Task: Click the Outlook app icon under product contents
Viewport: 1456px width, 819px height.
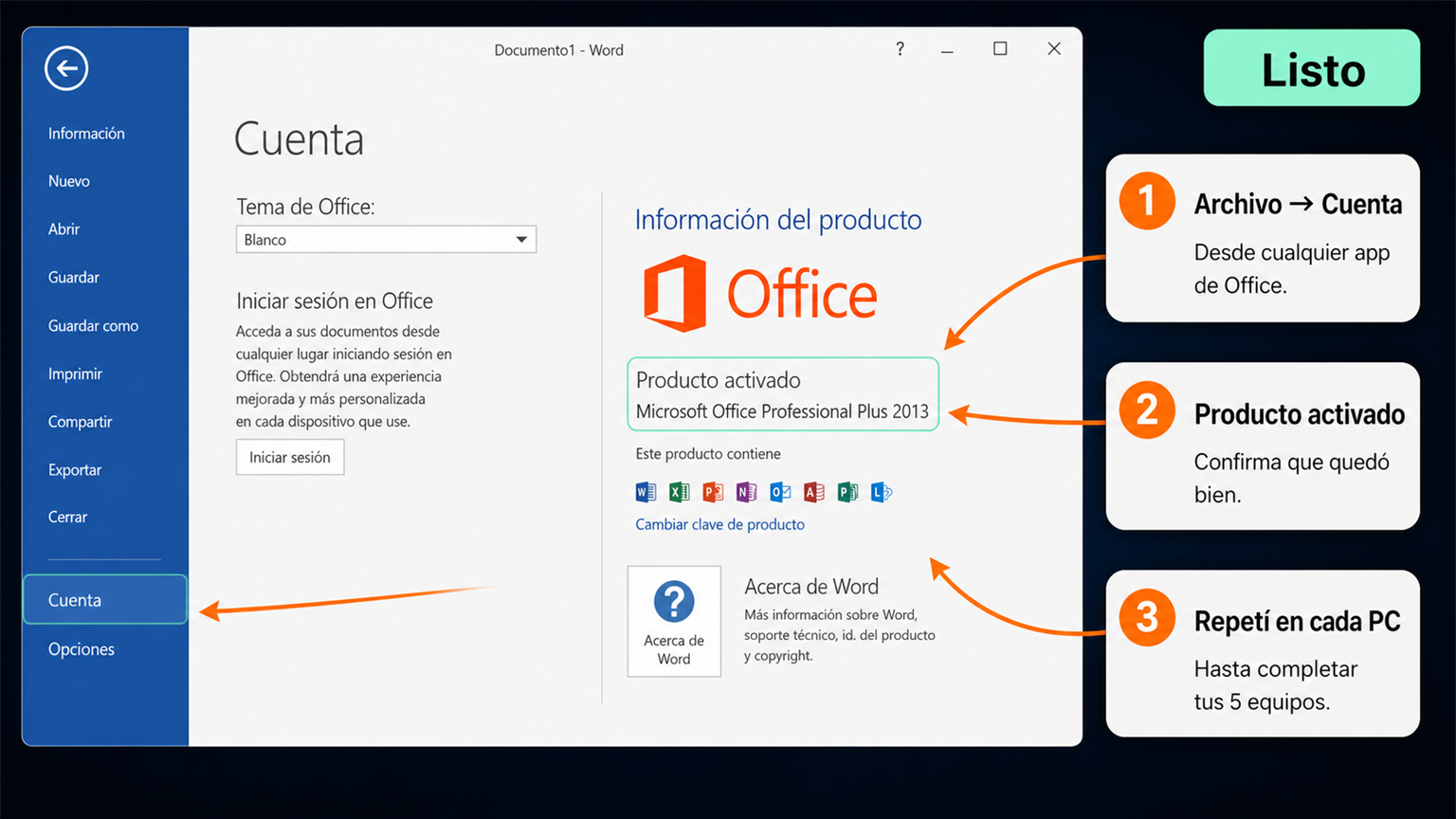Action: coord(780,492)
